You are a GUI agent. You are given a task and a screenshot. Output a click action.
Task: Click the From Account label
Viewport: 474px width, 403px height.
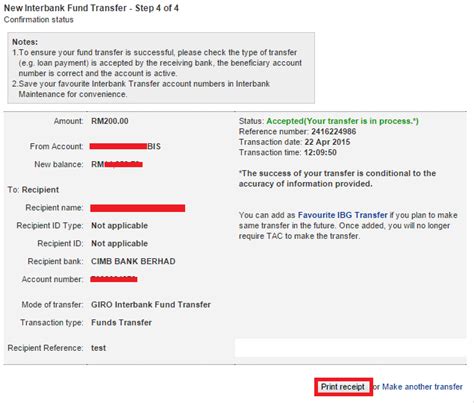coord(56,146)
